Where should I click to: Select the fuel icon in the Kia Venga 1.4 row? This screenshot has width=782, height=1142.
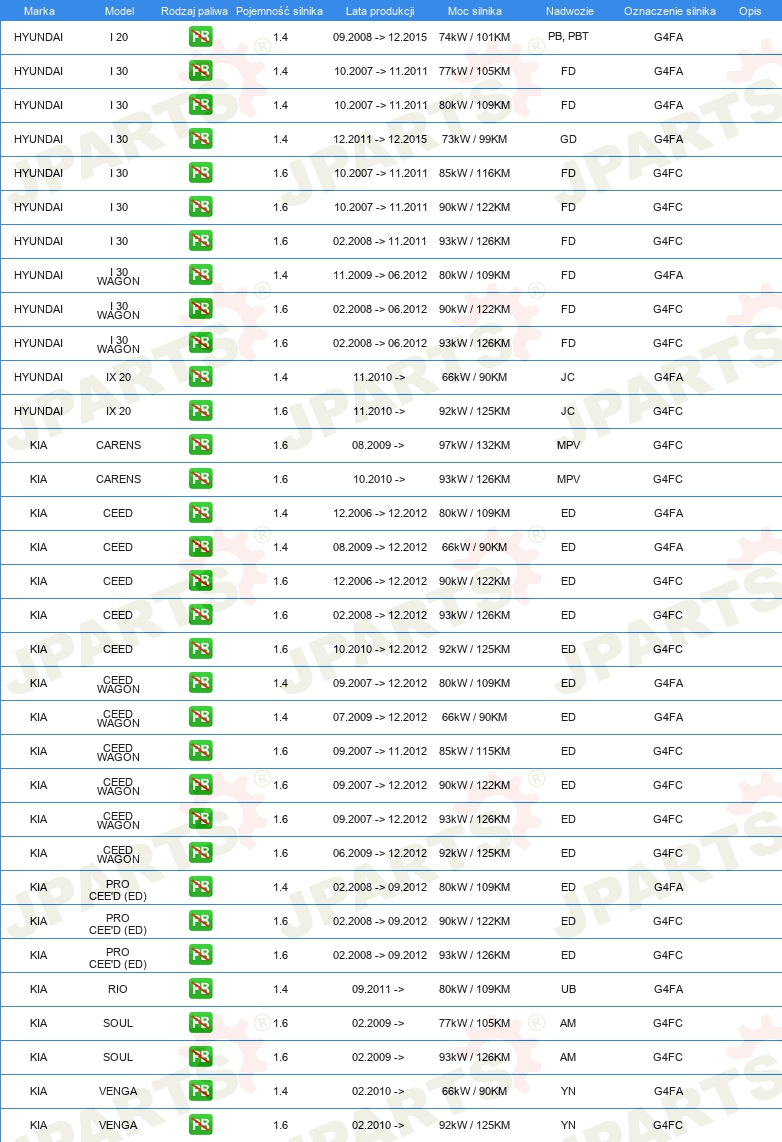[200, 1090]
